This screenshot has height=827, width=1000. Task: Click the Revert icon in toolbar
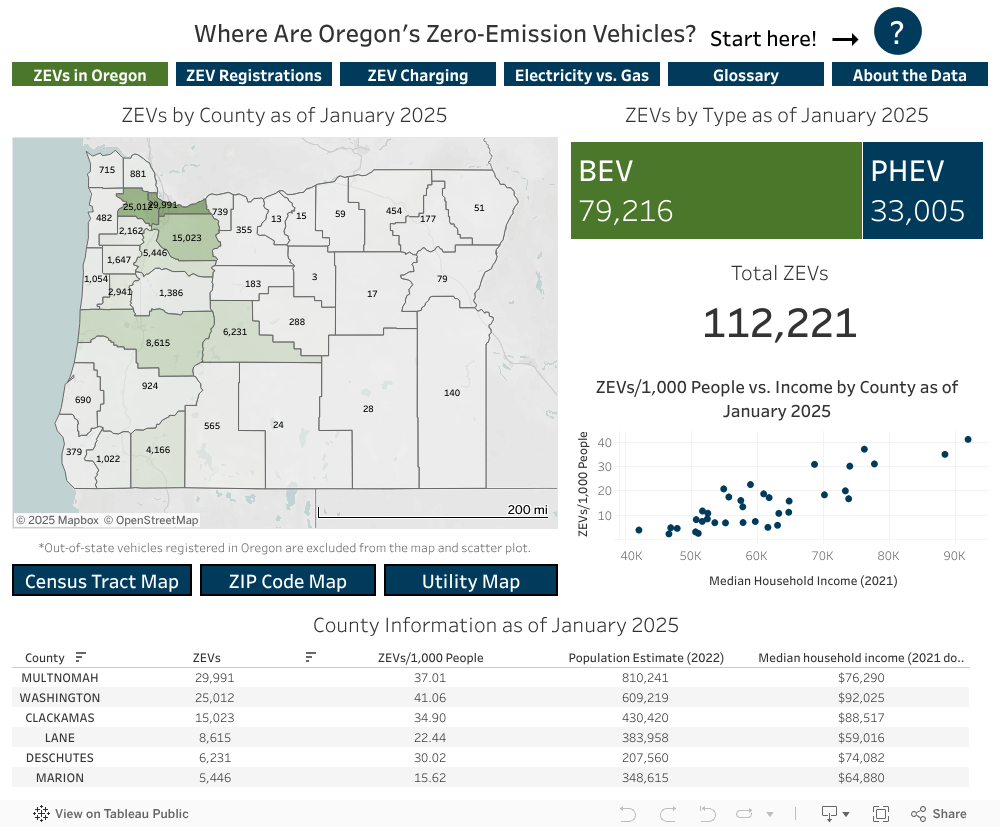pos(707,813)
